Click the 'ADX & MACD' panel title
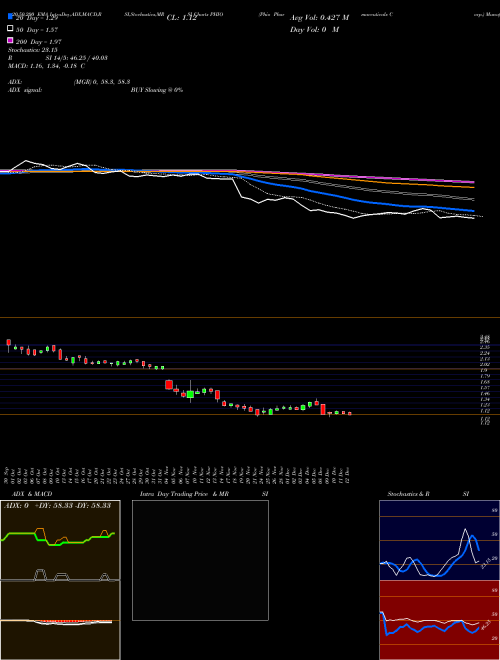 tap(32, 494)
